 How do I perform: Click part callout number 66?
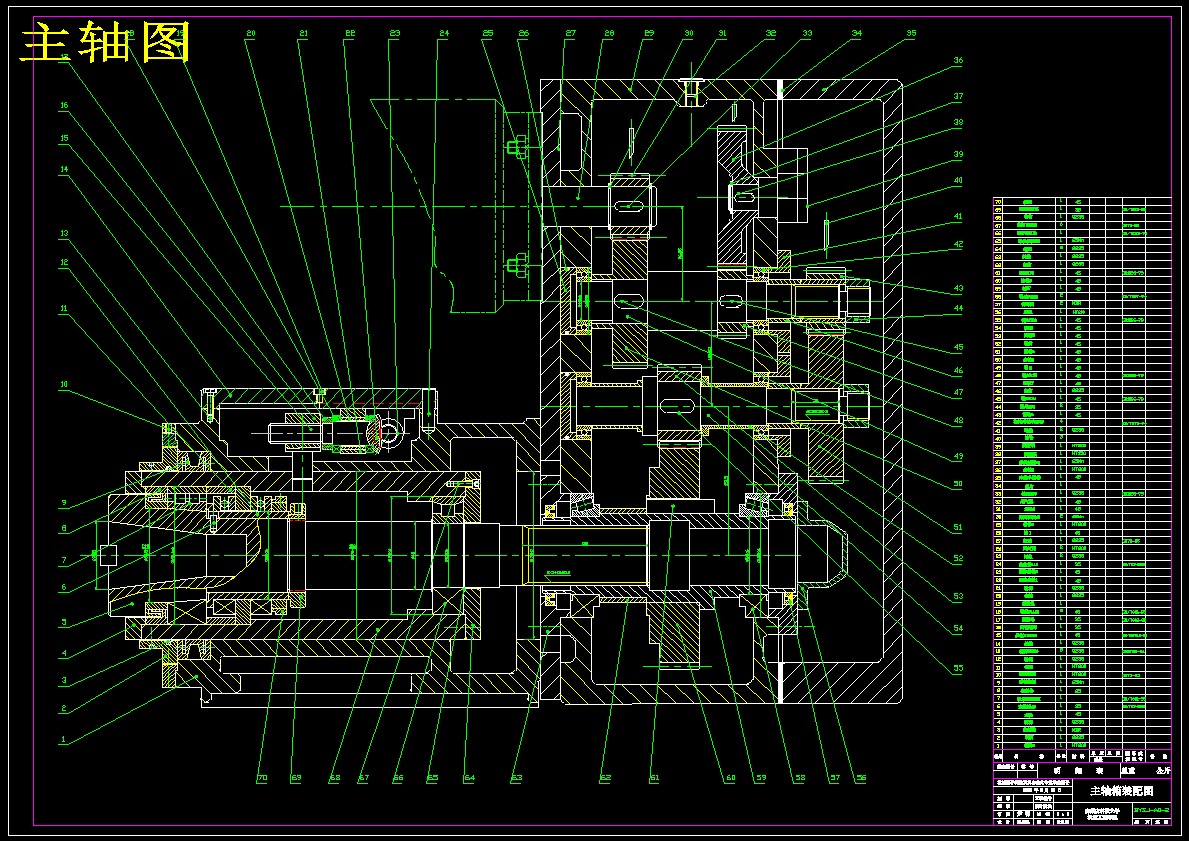[397, 778]
